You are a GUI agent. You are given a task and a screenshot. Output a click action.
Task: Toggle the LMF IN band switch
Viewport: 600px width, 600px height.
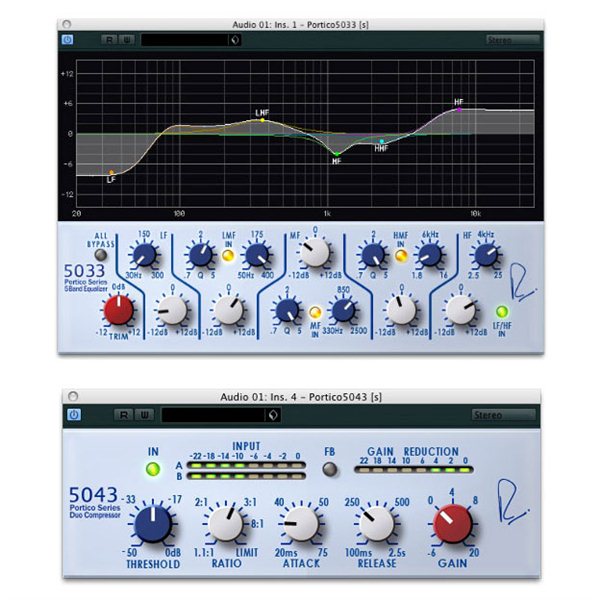click(x=229, y=256)
